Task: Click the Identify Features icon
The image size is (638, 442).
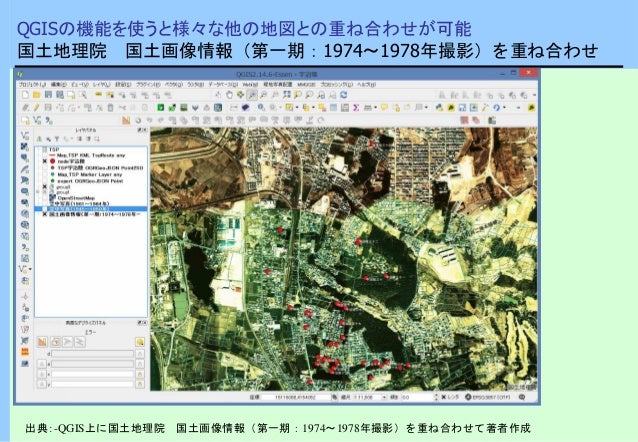Action: coord(261,108)
